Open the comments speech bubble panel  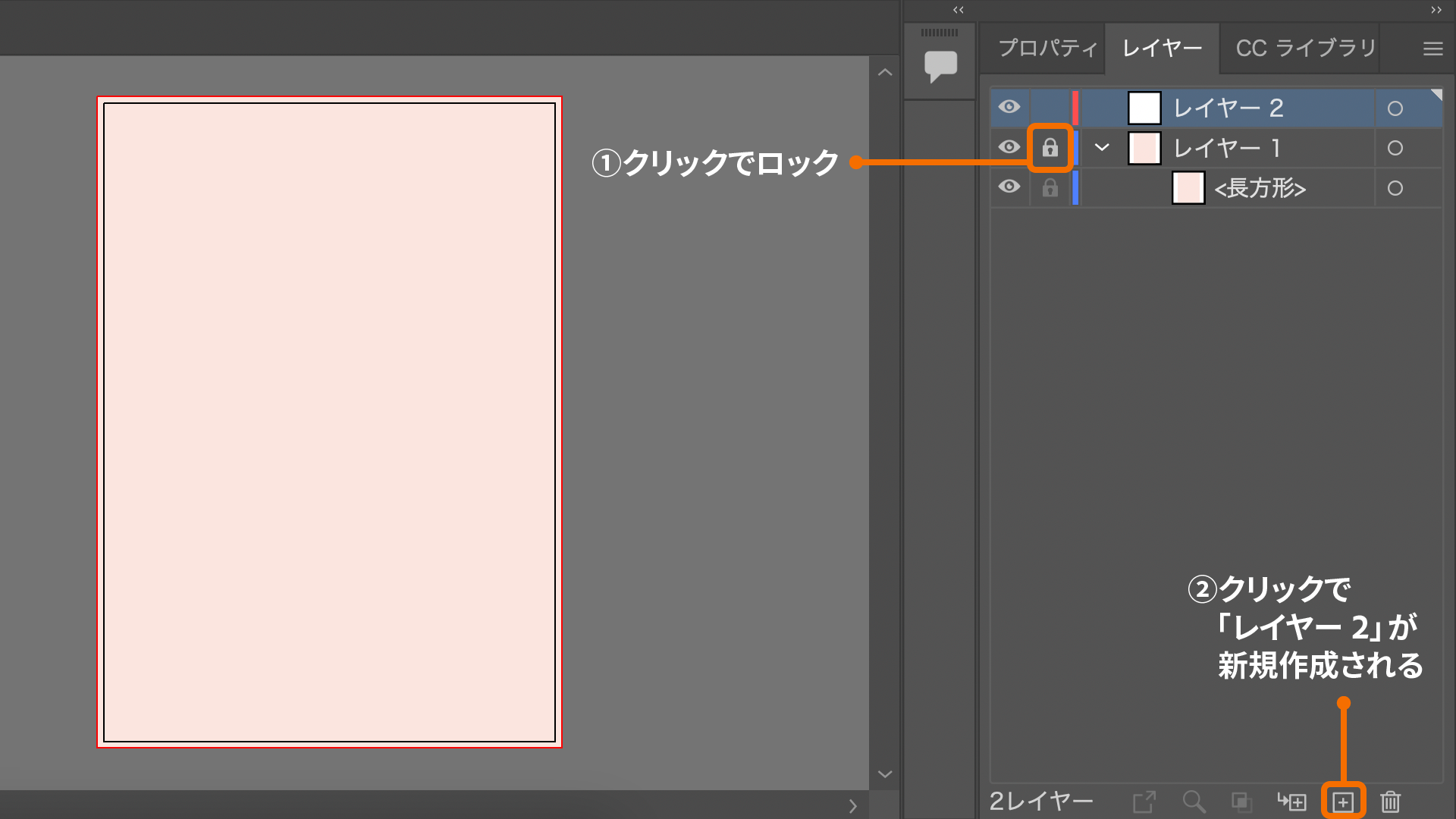pos(940,65)
